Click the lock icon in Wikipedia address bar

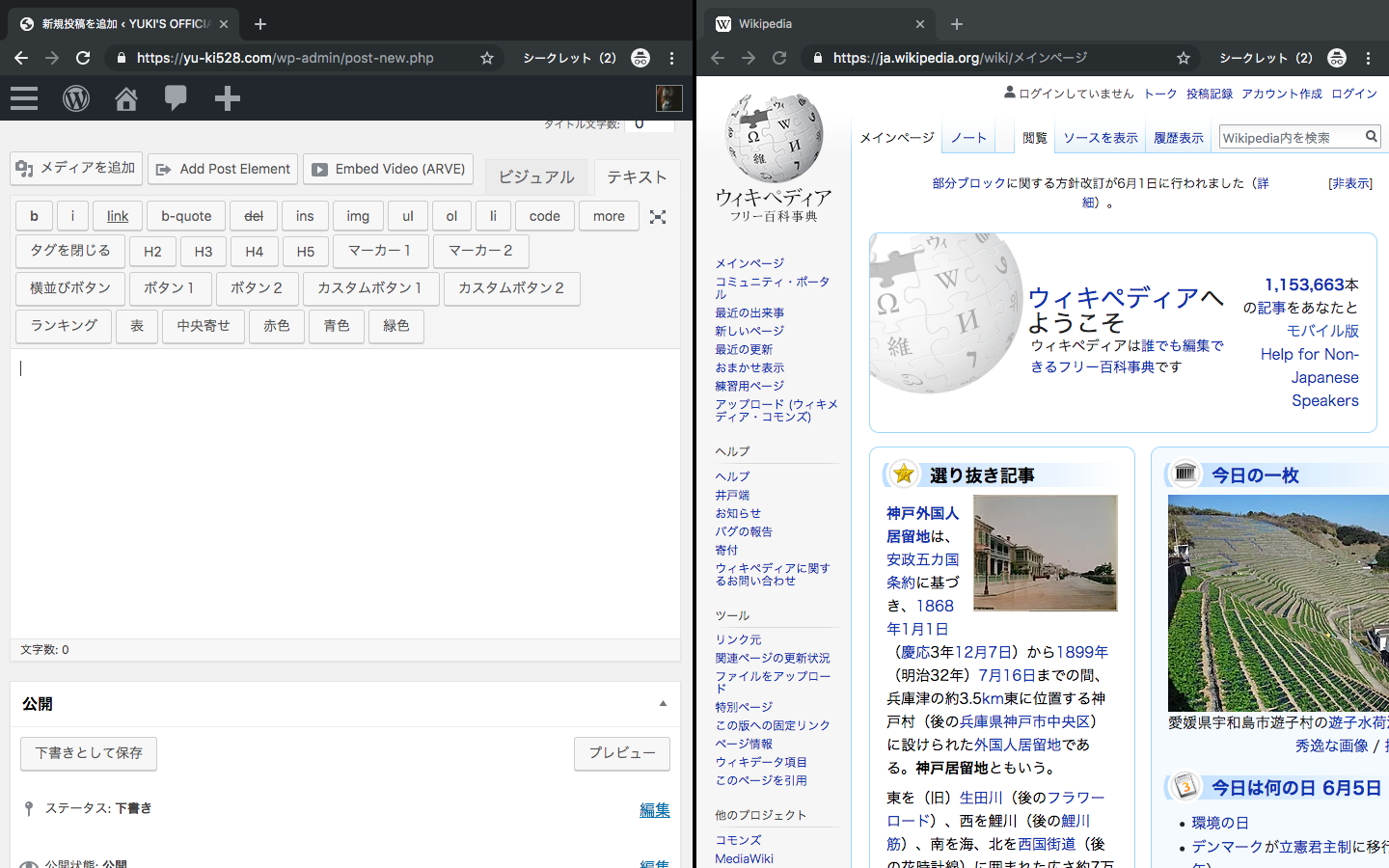(818, 58)
